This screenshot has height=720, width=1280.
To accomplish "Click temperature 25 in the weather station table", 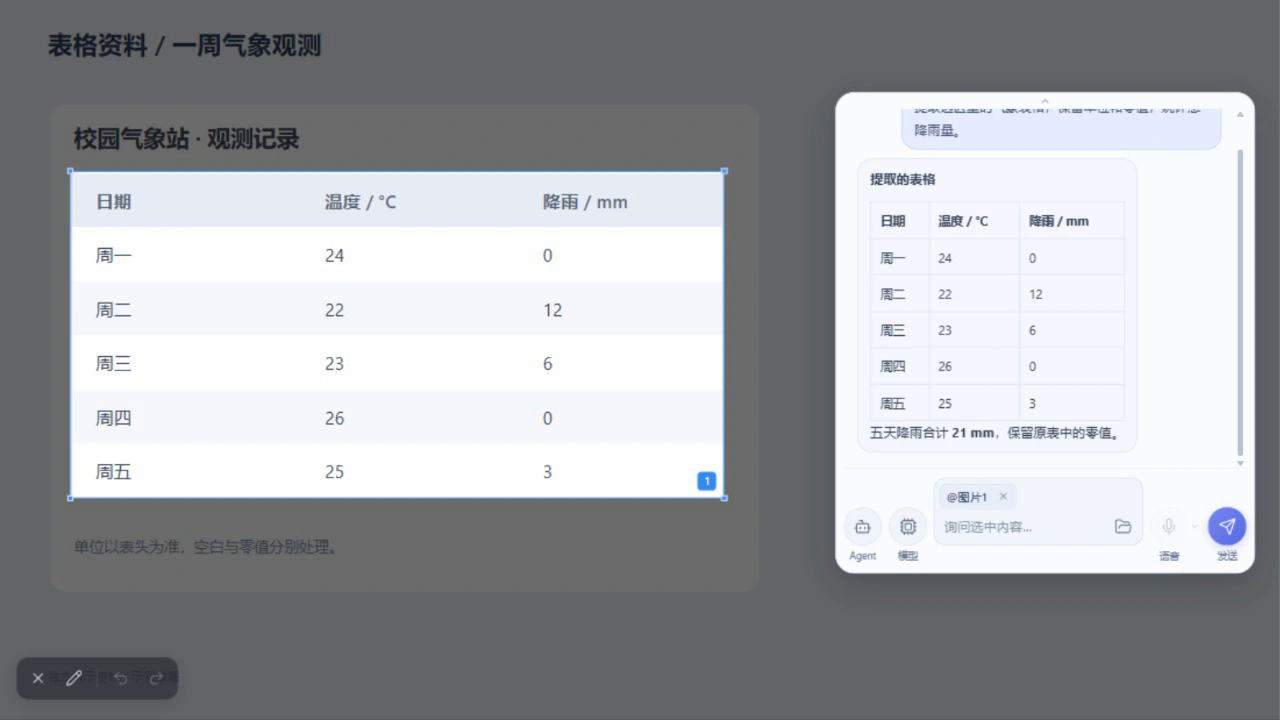I will click(x=334, y=472).
